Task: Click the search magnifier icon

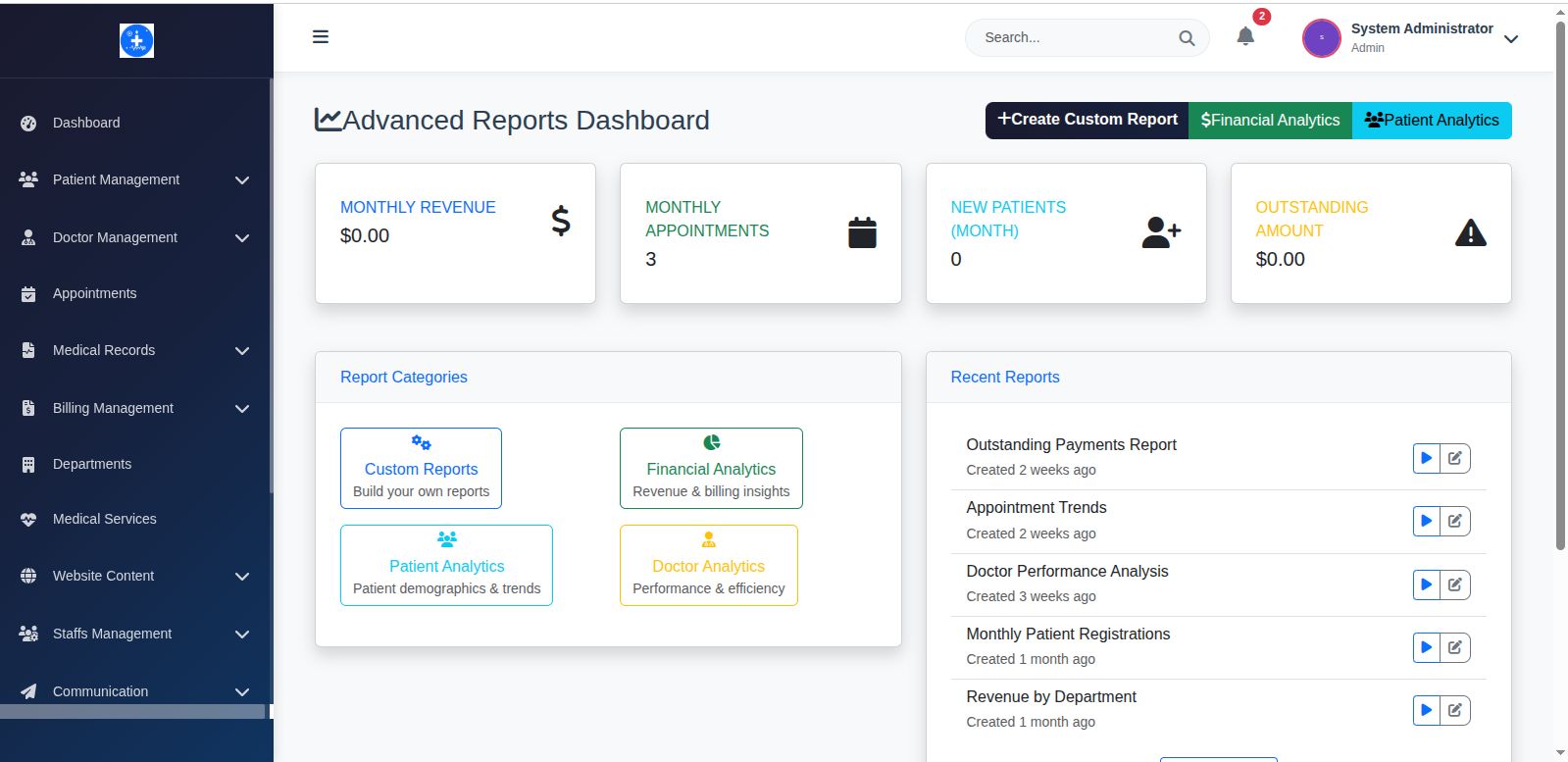Action: (x=1187, y=38)
